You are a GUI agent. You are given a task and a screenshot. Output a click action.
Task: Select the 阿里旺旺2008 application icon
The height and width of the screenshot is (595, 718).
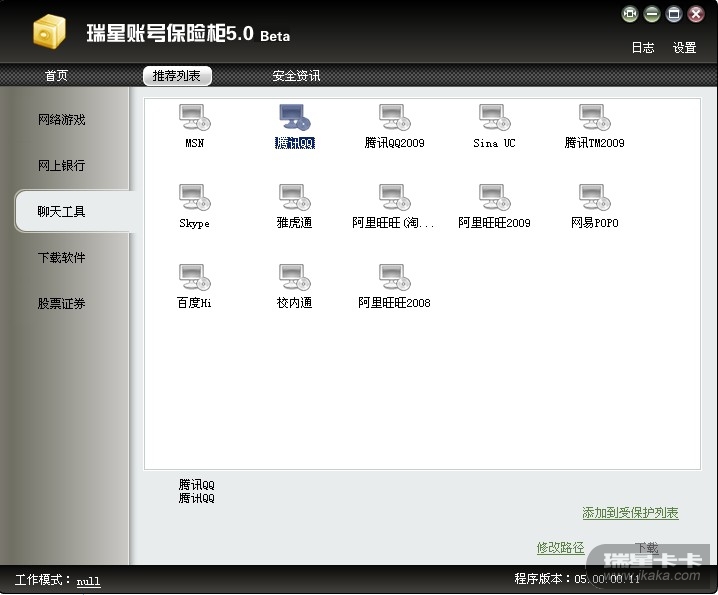click(395, 277)
